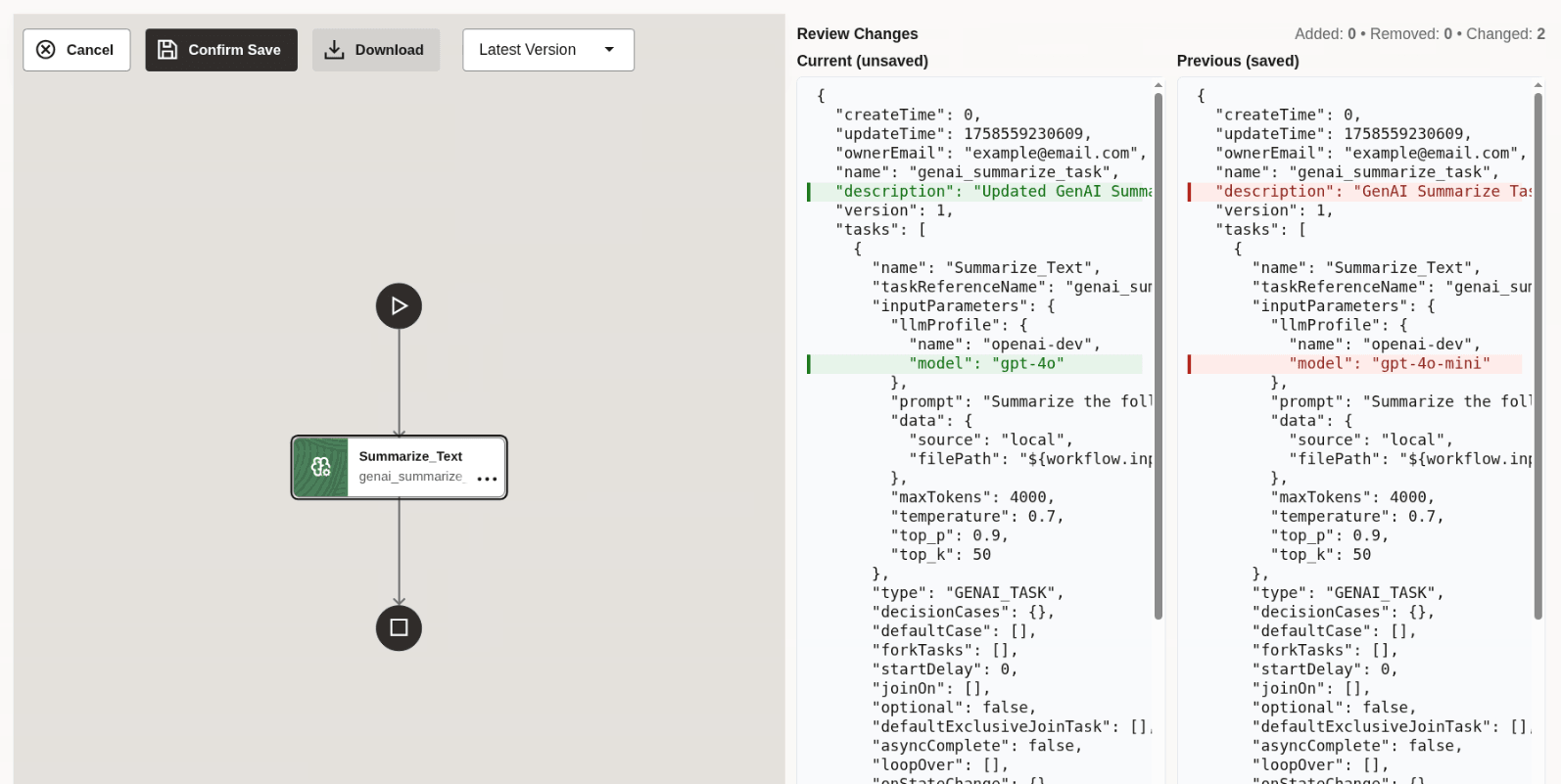Click "top_k": 50 in Current pane

940,555
